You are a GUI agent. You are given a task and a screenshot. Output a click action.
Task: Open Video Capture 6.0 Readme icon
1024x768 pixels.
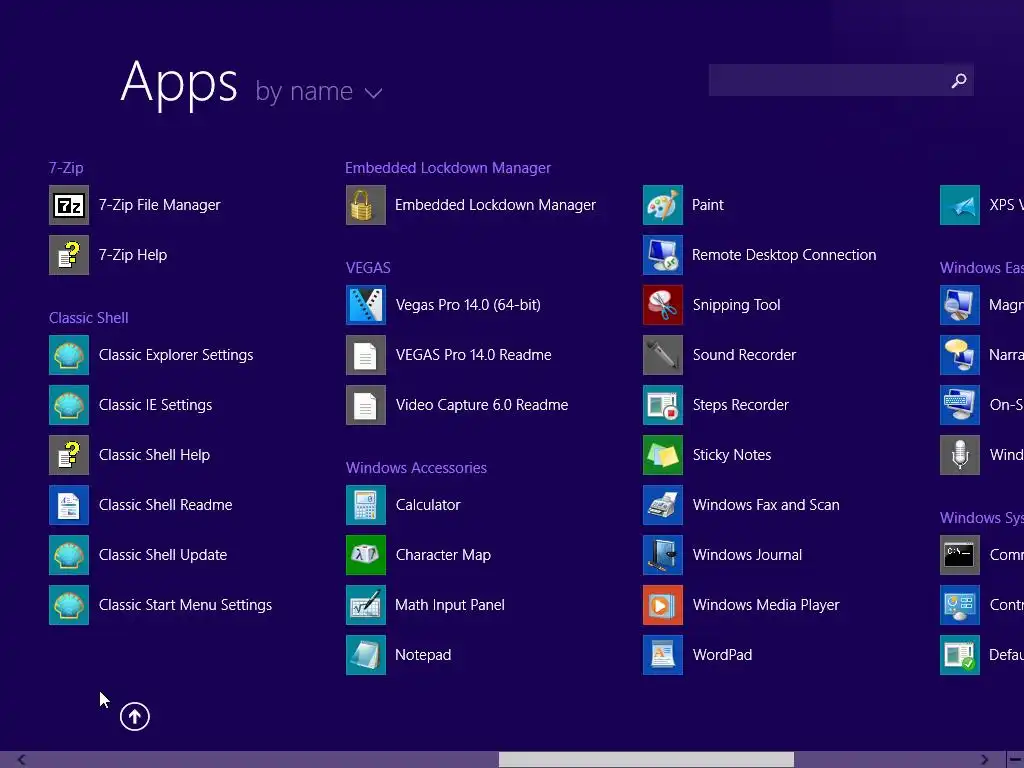click(x=366, y=405)
